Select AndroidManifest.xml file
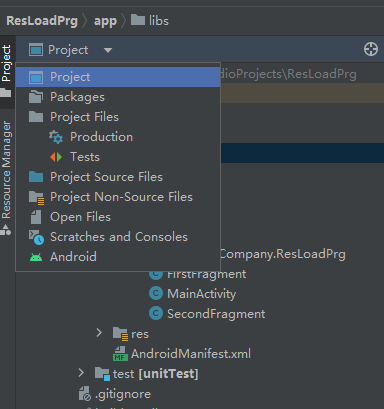This screenshot has height=409, width=384. pos(191,354)
